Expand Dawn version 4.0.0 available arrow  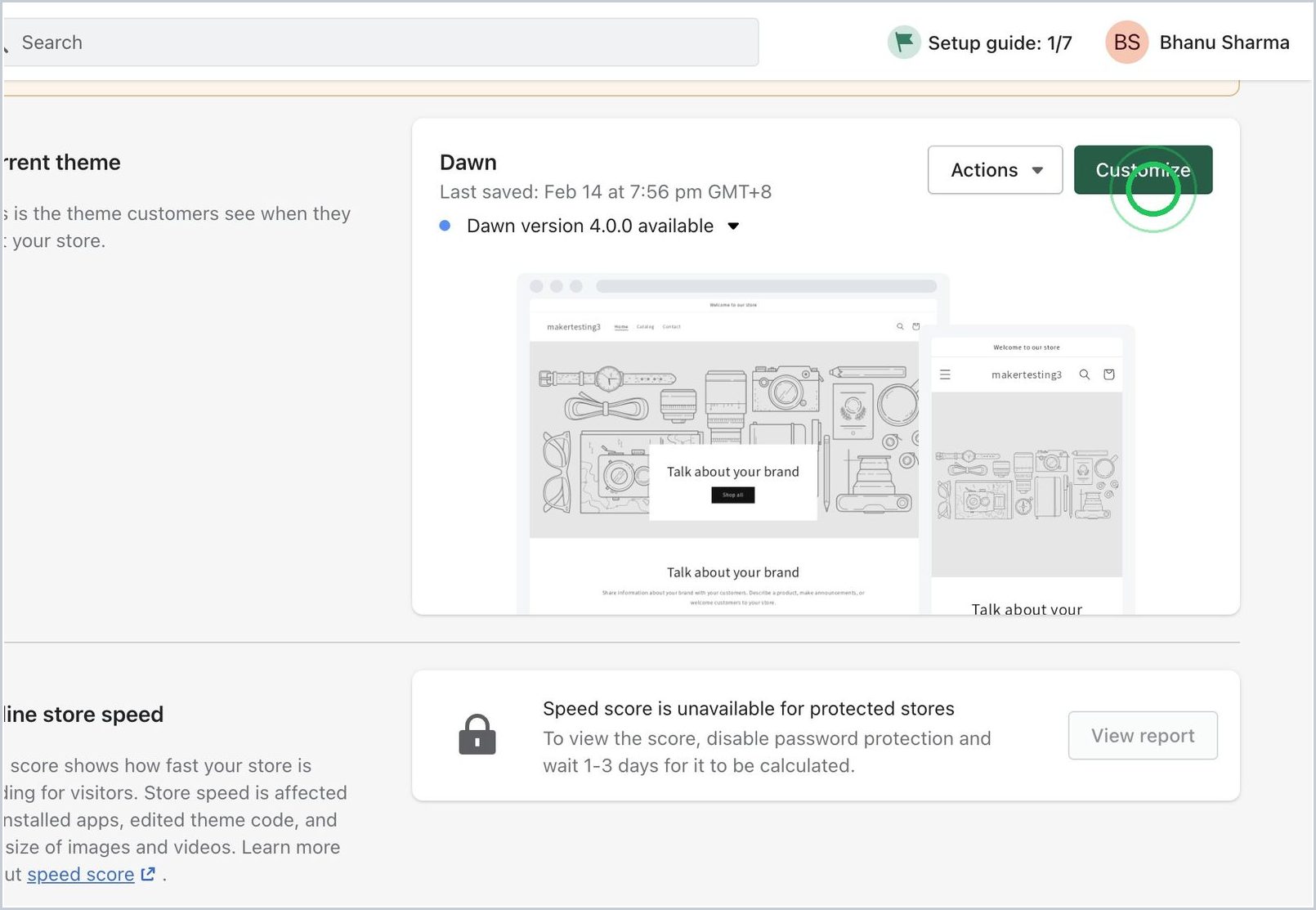pos(733,226)
